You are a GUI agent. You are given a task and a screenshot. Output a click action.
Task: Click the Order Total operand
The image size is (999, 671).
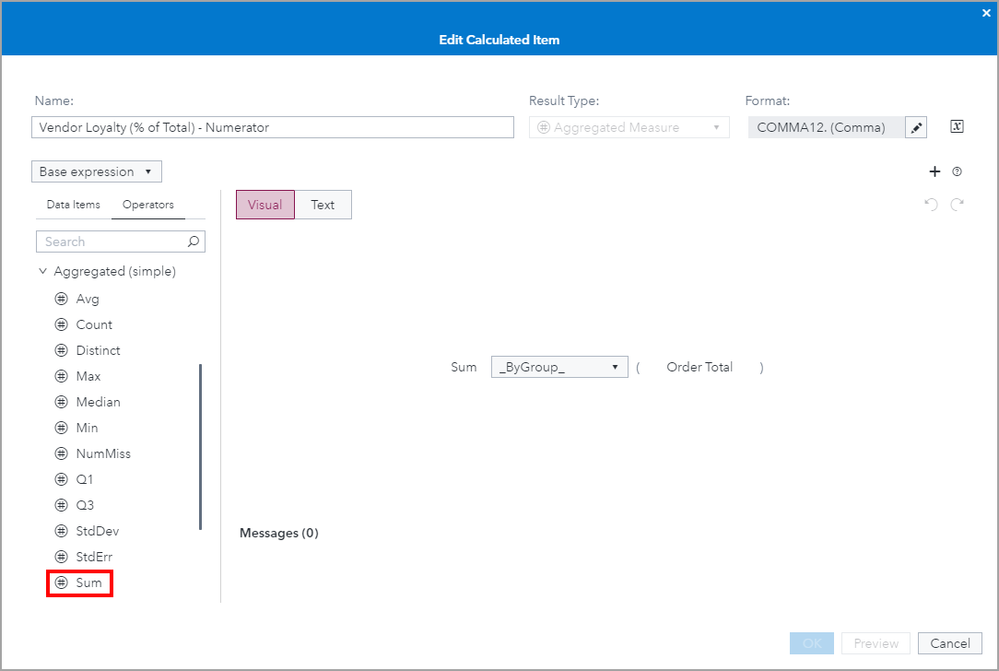click(x=699, y=367)
